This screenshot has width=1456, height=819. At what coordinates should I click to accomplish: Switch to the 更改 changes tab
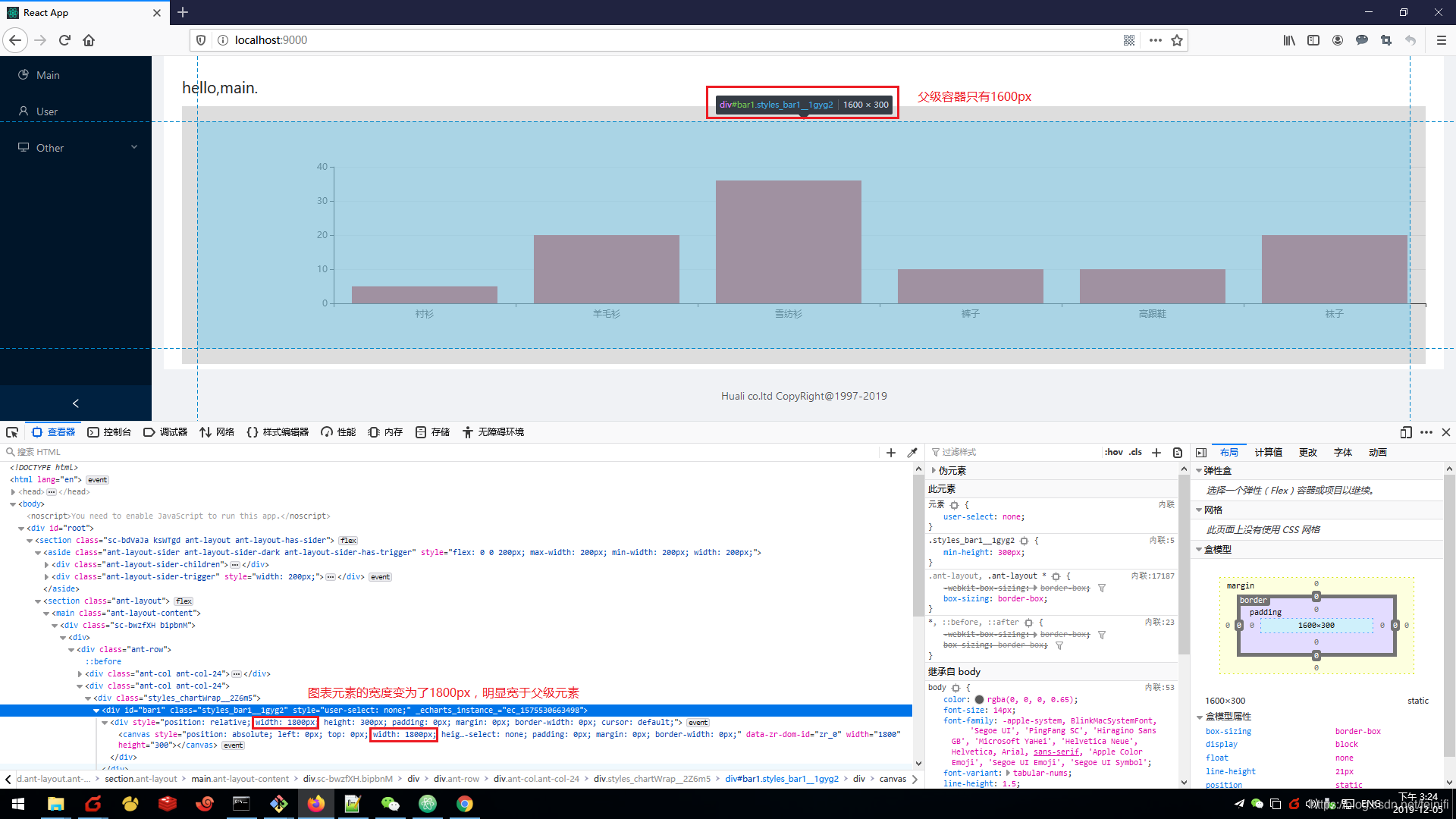tap(1308, 453)
